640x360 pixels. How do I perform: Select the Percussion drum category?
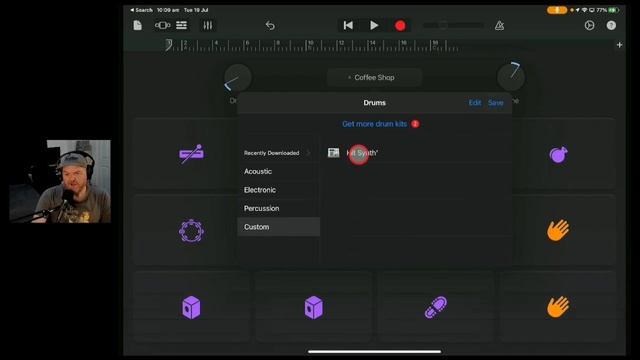click(x=278, y=208)
